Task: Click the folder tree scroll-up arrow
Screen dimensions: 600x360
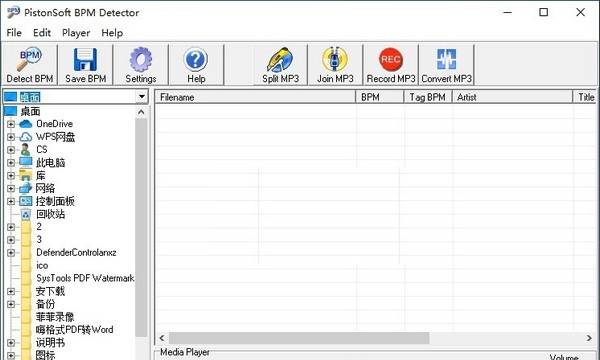Action: click(141, 112)
